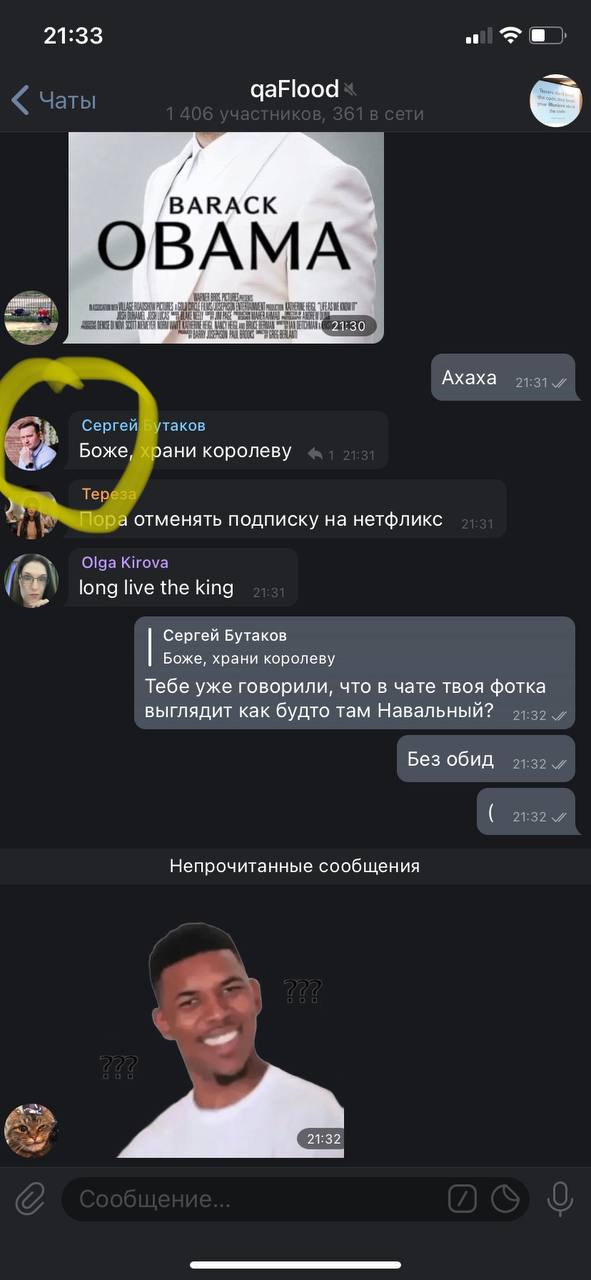This screenshot has width=591, height=1280.
Task: Open bot commands slash icon
Action: (462, 1198)
